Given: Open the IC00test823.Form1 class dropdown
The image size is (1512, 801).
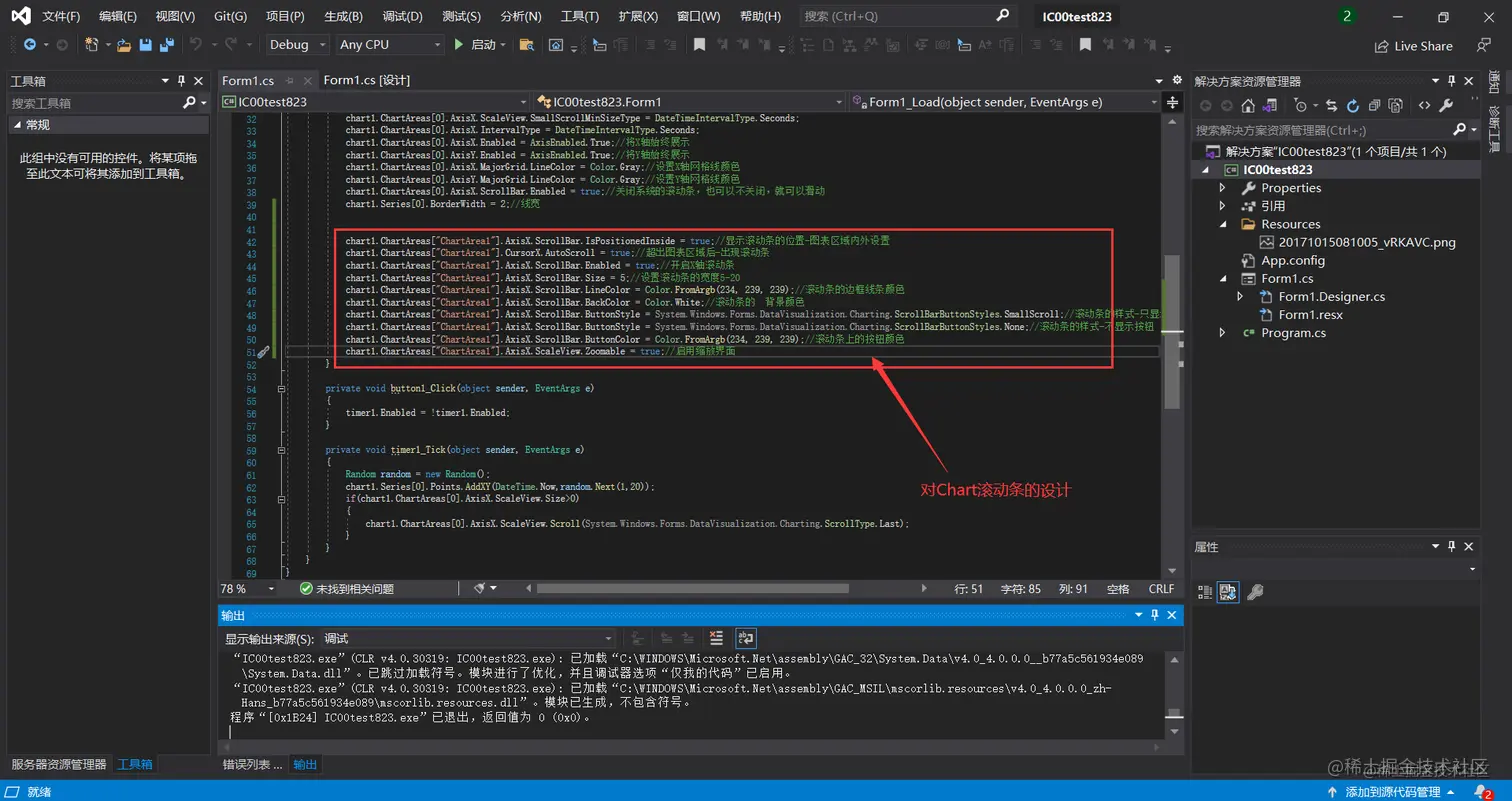Looking at the screenshot, I should click(x=689, y=102).
